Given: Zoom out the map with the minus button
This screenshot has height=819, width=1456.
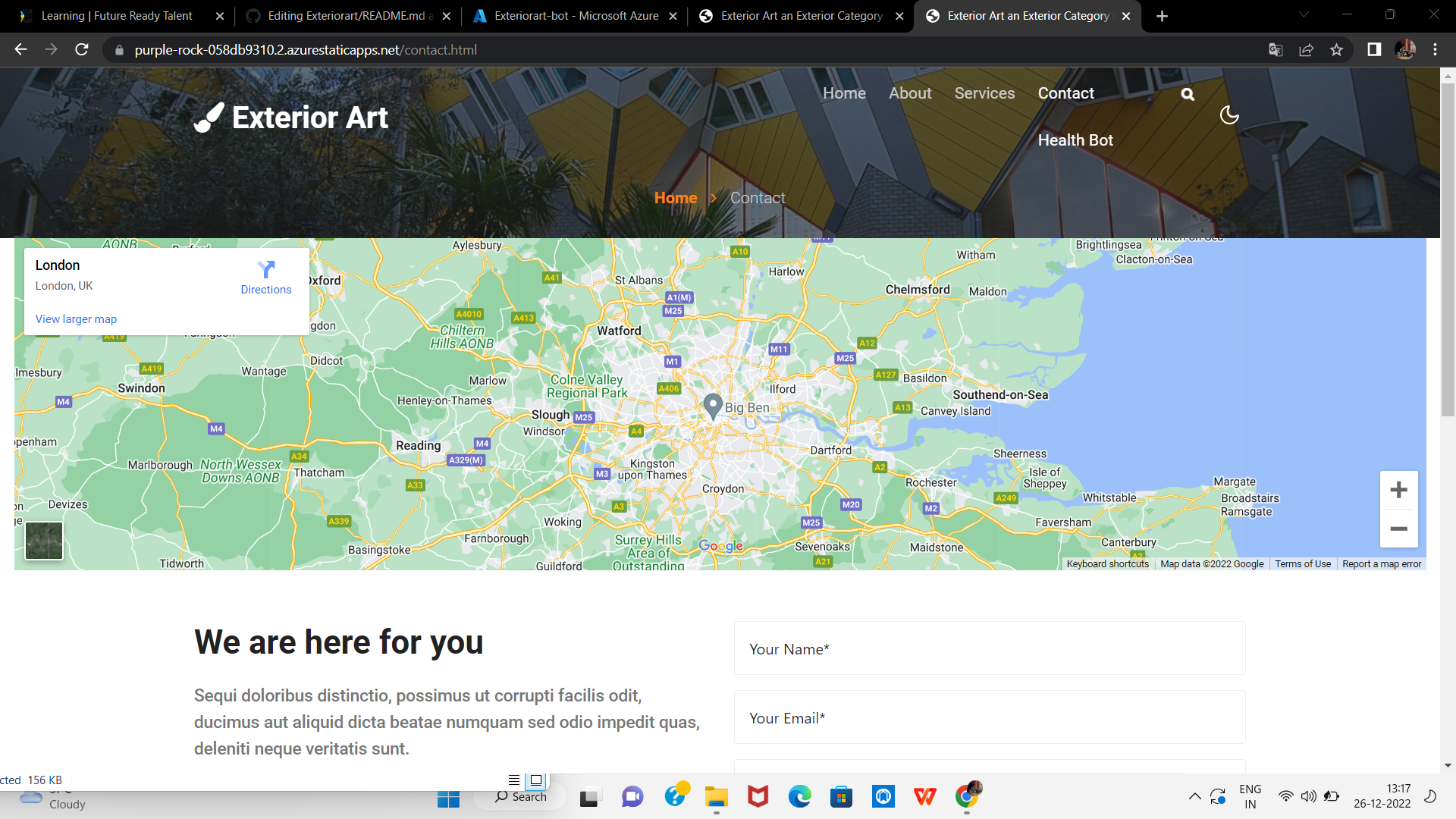Looking at the screenshot, I should [x=1398, y=529].
